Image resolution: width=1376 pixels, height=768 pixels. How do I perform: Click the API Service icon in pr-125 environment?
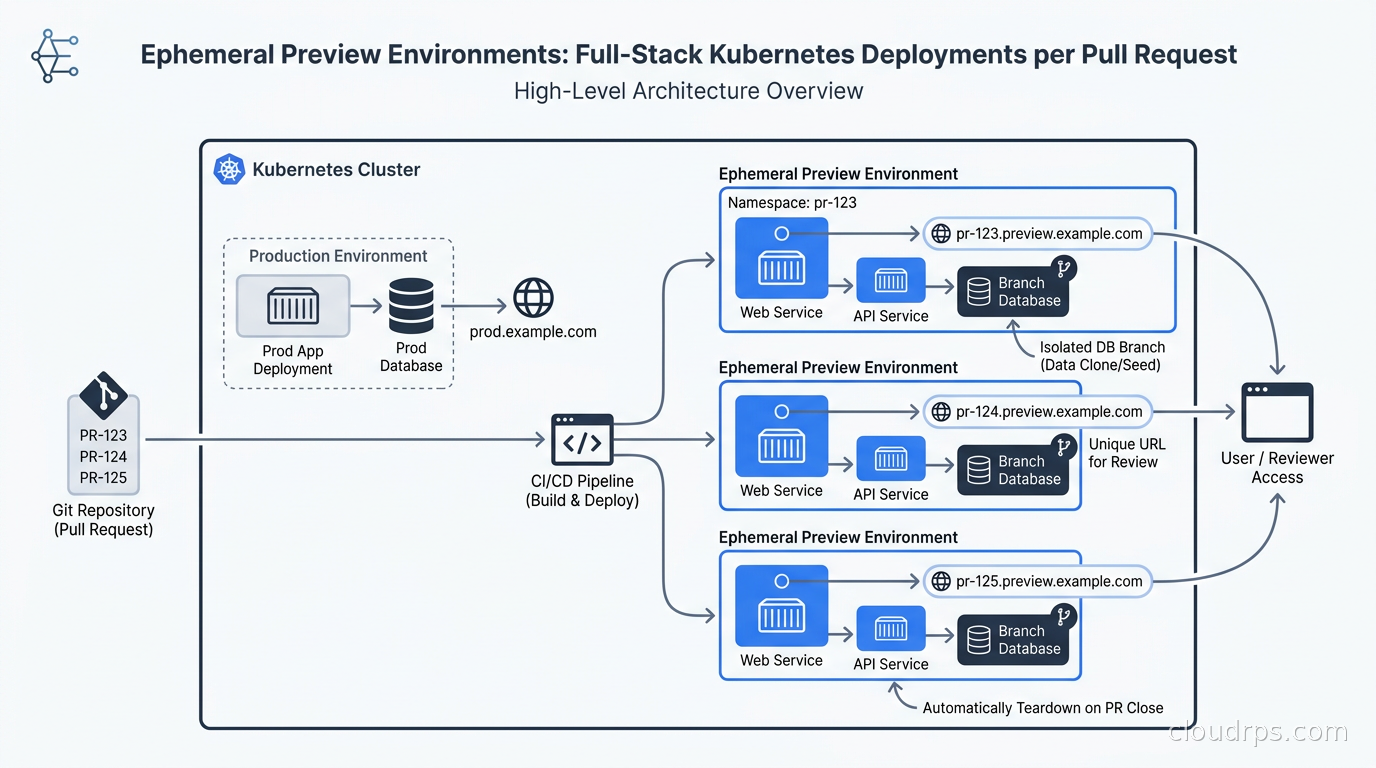click(x=891, y=629)
